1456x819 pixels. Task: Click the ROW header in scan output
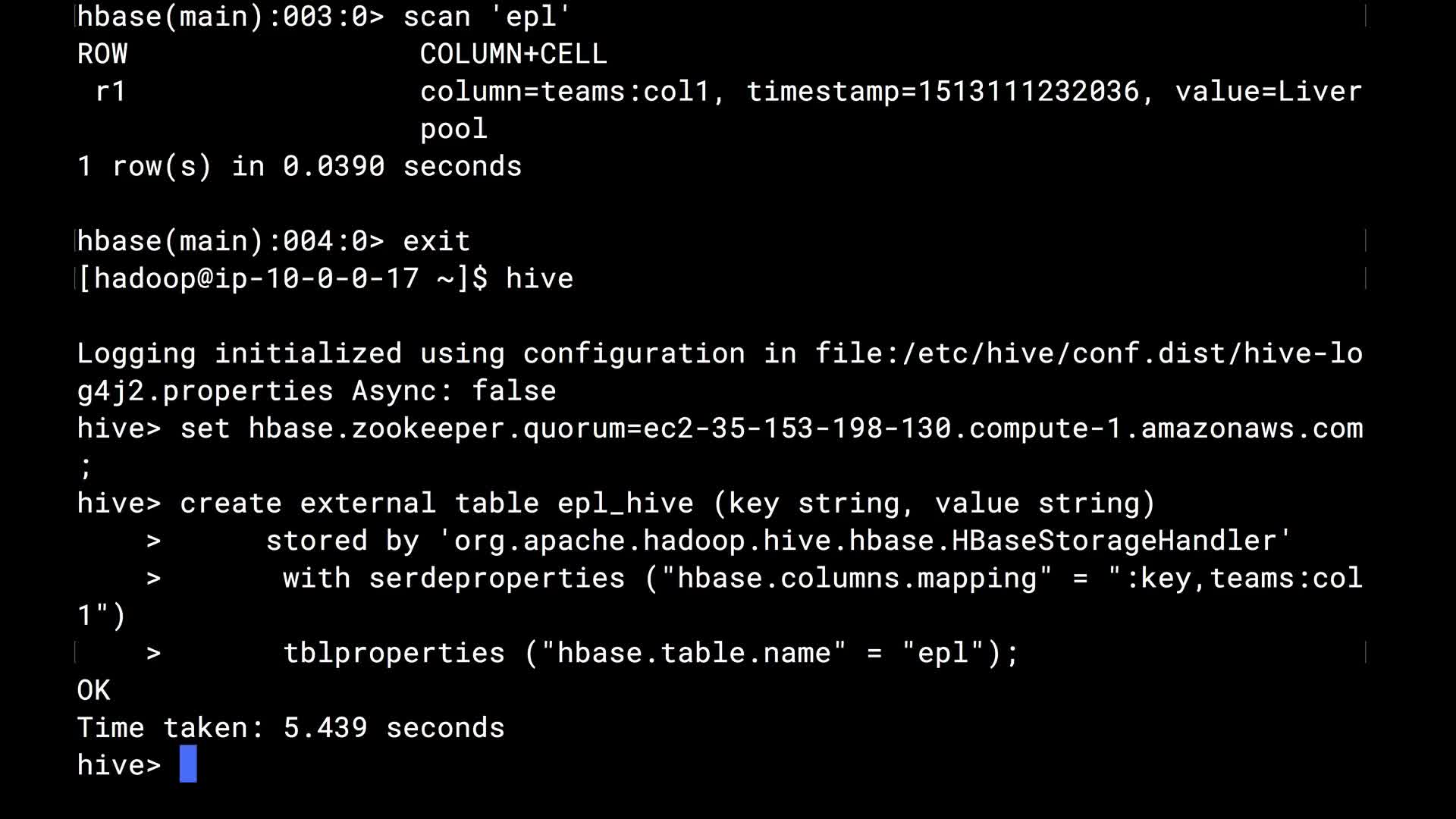pyautogui.click(x=102, y=54)
